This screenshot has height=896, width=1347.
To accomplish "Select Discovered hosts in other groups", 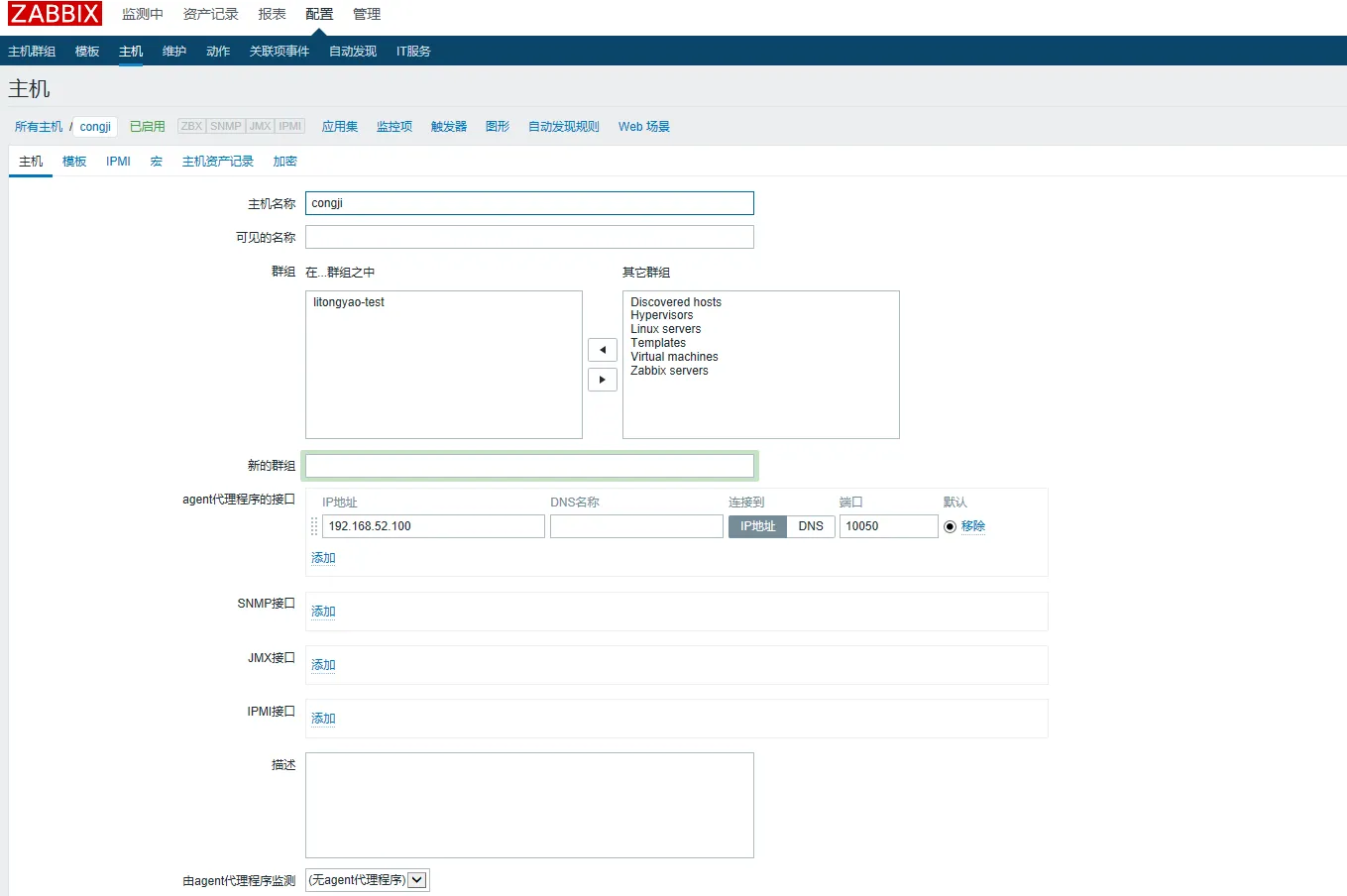I will [676, 302].
